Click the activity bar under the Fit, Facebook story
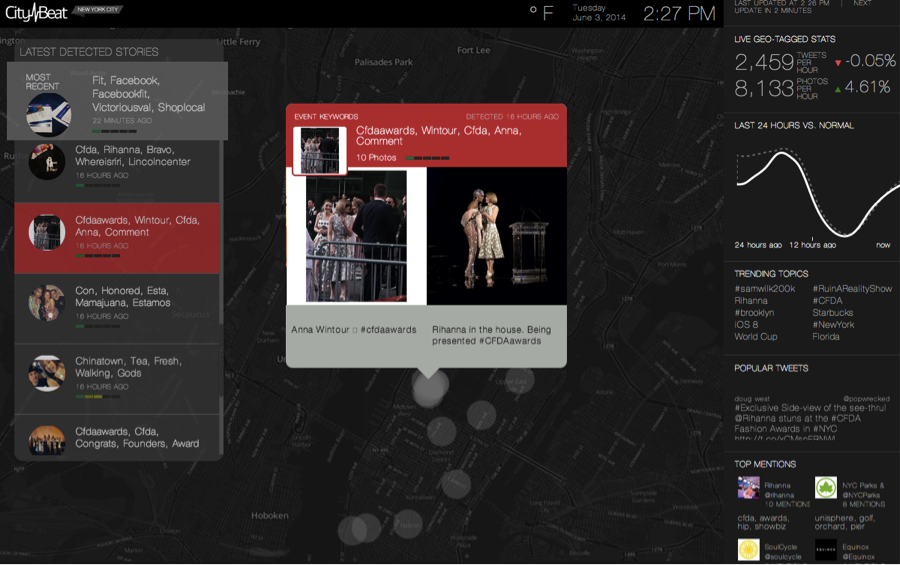Viewport: 900px width, 565px height. [x=114, y=131]
